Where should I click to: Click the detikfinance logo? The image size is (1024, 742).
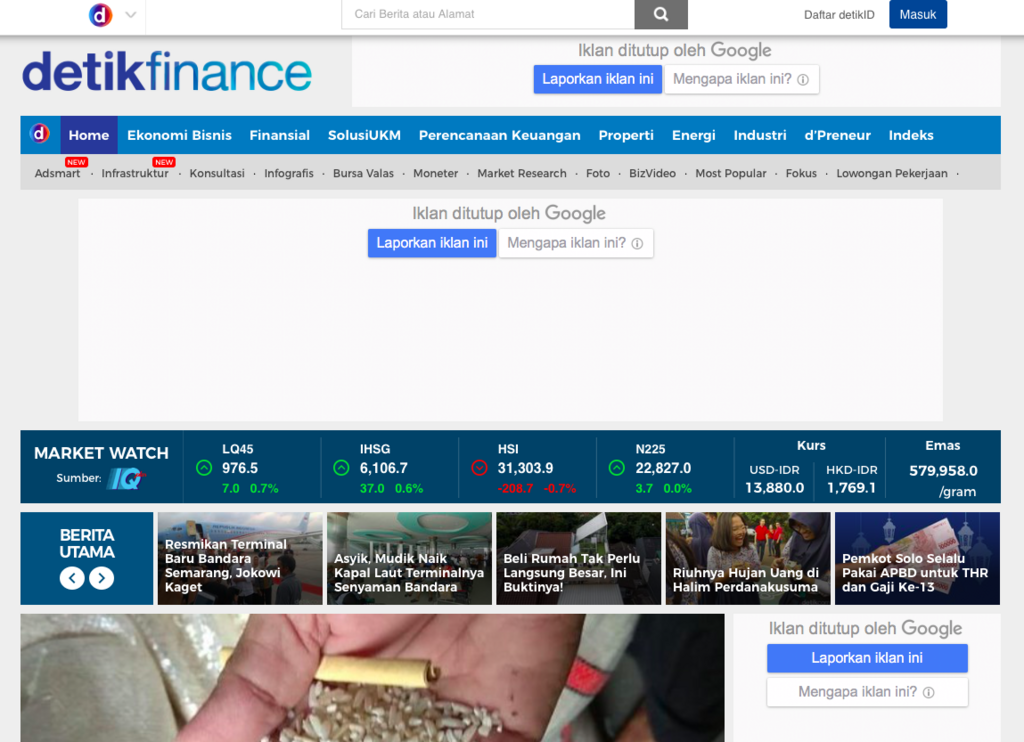pyautogui.click(x=167, y=71)
